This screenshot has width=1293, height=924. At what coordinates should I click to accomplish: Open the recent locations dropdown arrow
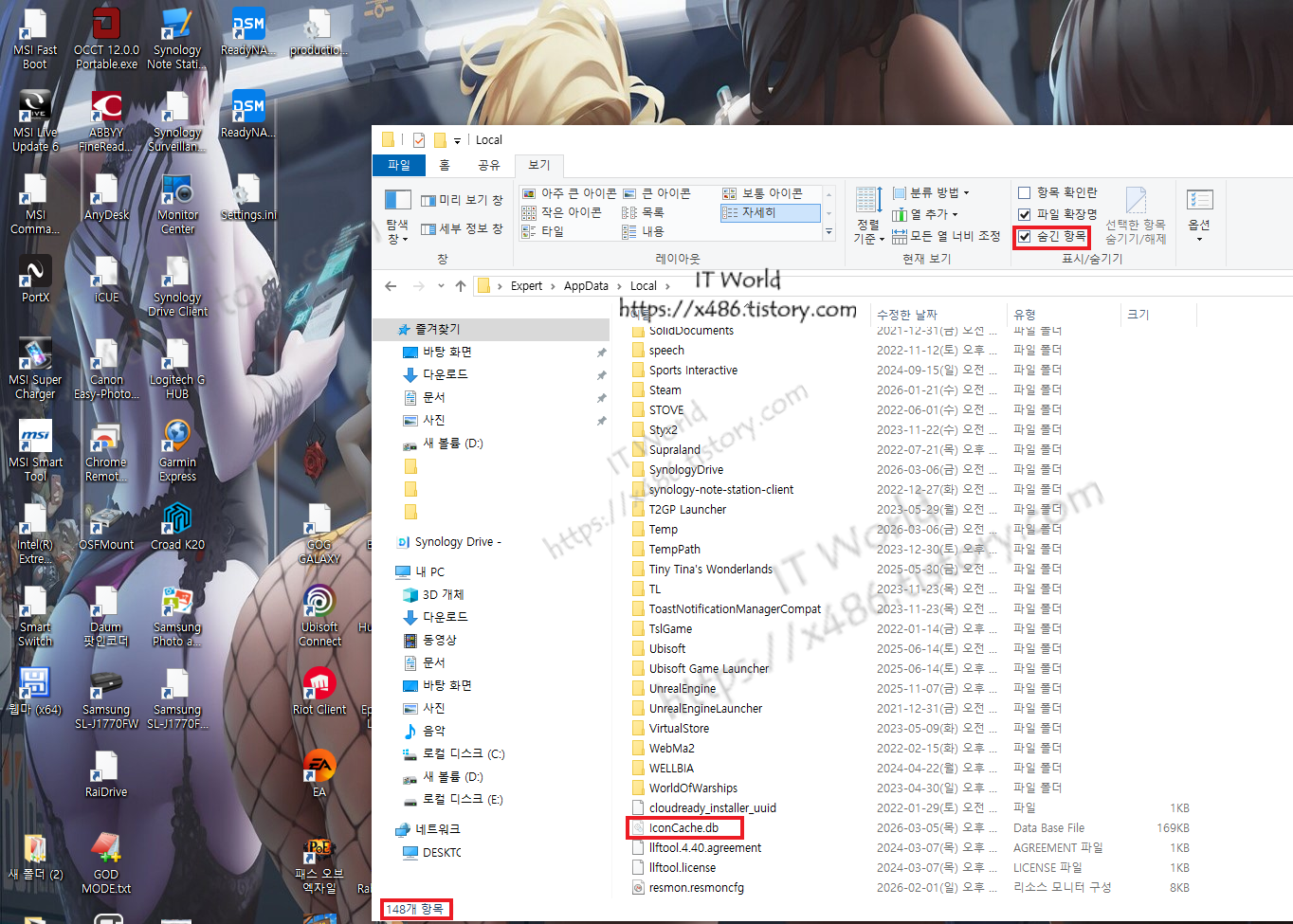tap(441, 285)
